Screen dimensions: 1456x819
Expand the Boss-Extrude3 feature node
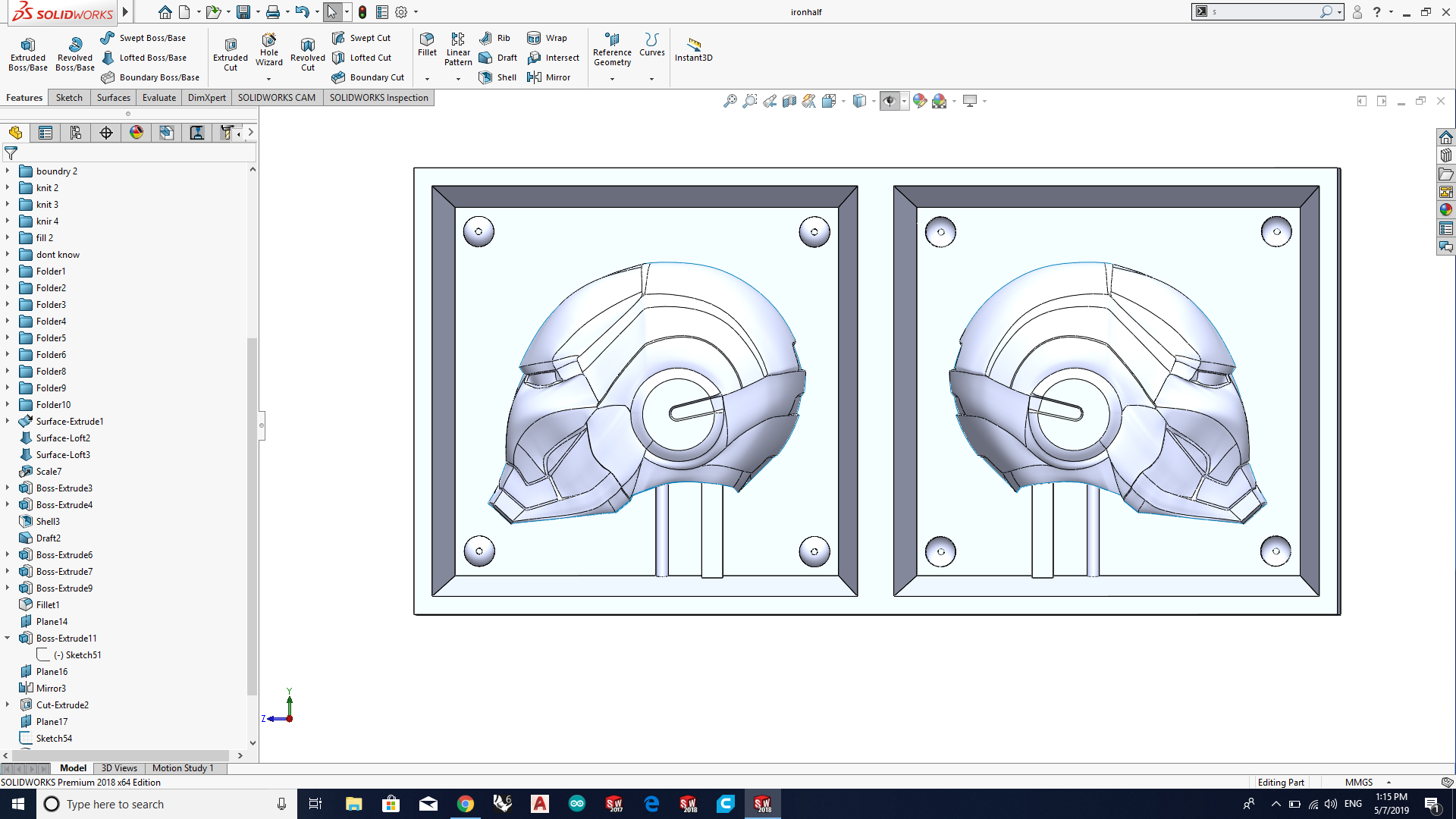click(x=8, y=488)
